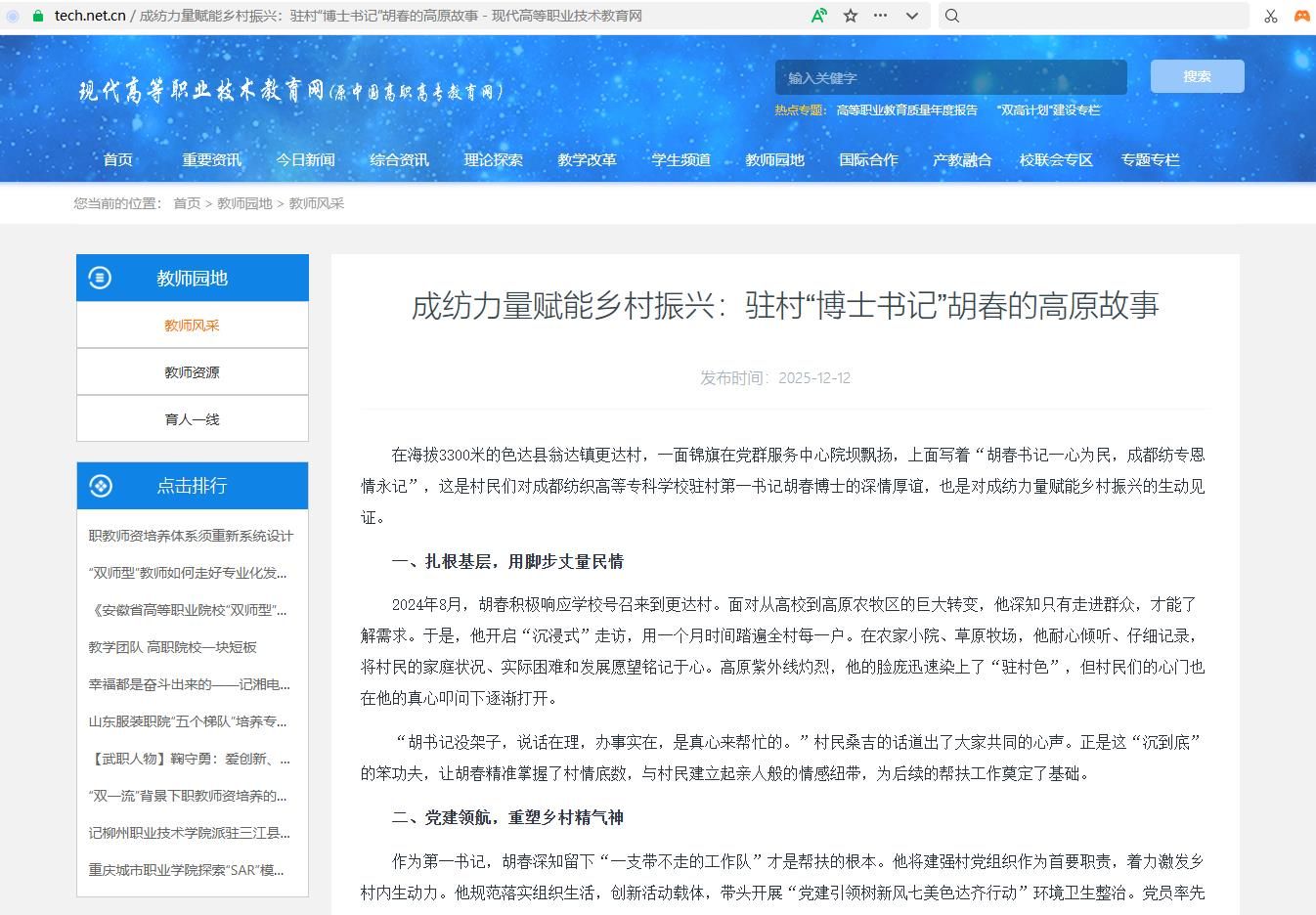Bookmark this page with the star icon

click(x=851, y=16)
